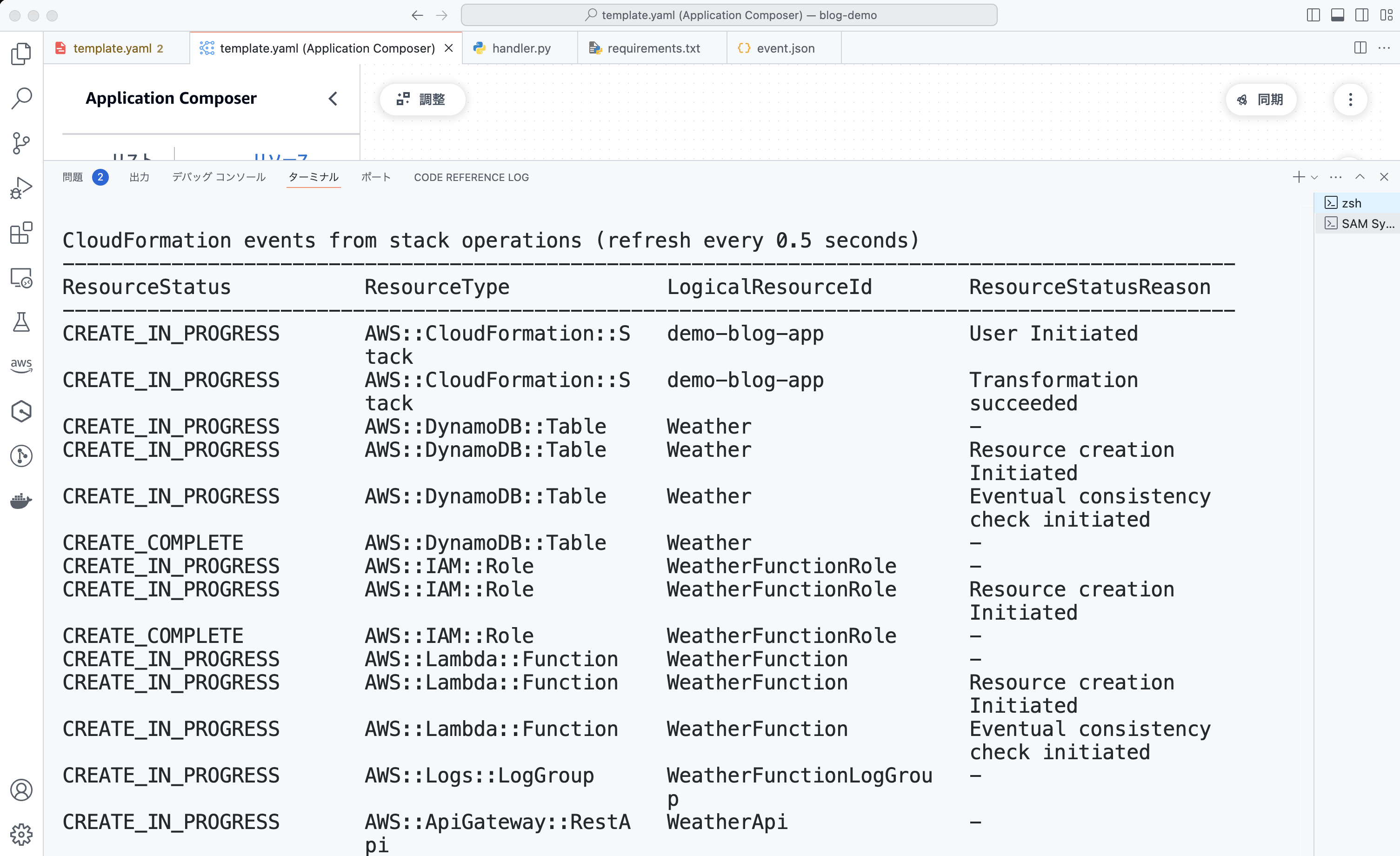
Task: Open the Search view icon
Action: point(21,98)
